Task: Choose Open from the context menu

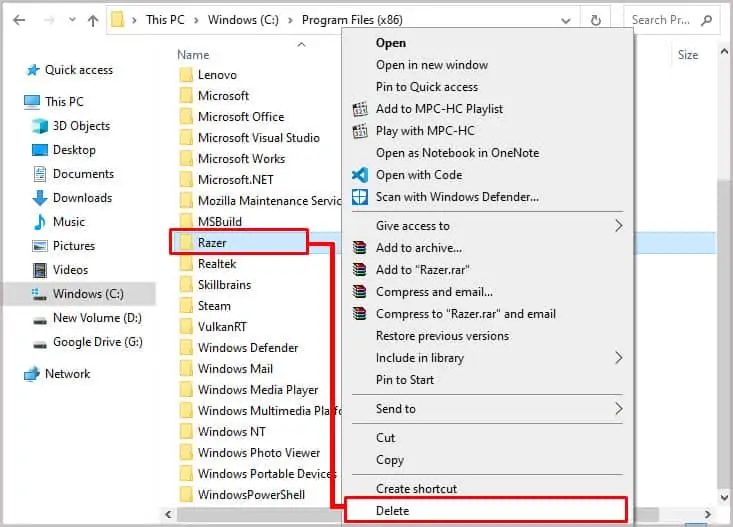Action: [391, 43]
